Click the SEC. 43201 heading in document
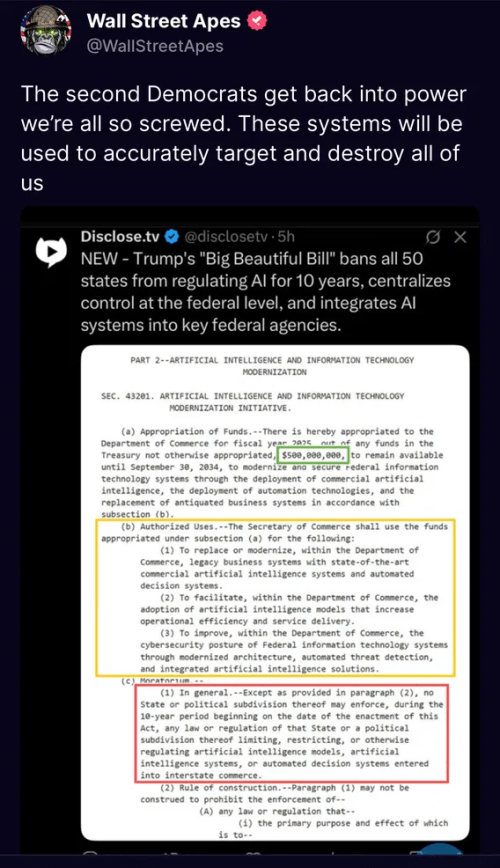Screen dimensions: 500x868 tap(252, 402)
